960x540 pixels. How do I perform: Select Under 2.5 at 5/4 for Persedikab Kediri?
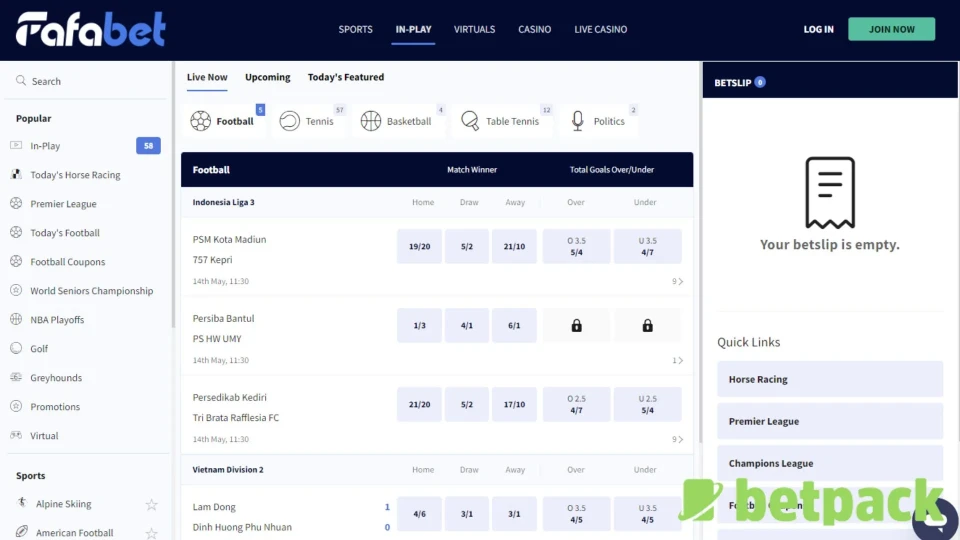(647, 404)
